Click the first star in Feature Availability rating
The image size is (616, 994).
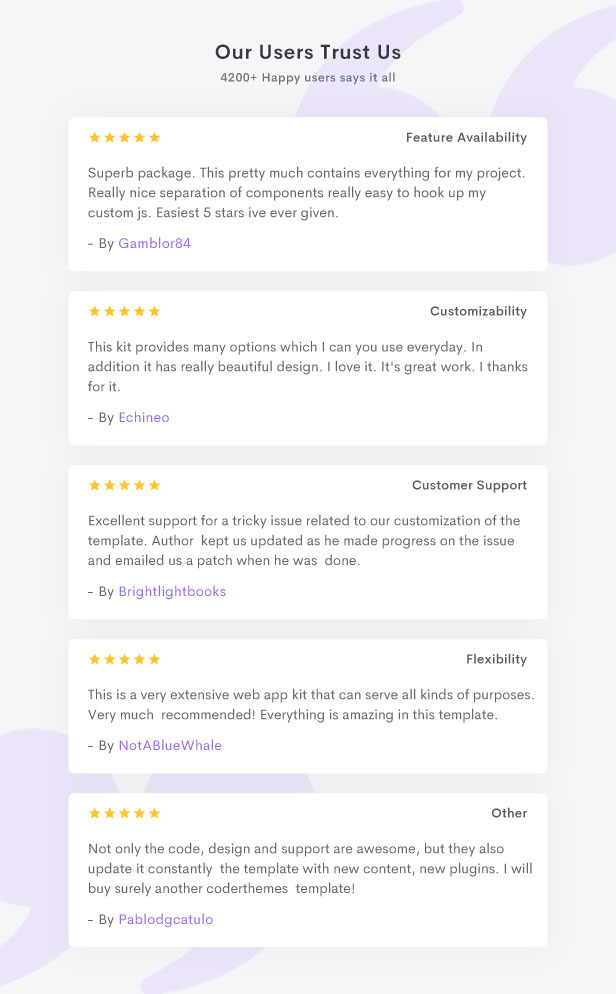point(94,137)
